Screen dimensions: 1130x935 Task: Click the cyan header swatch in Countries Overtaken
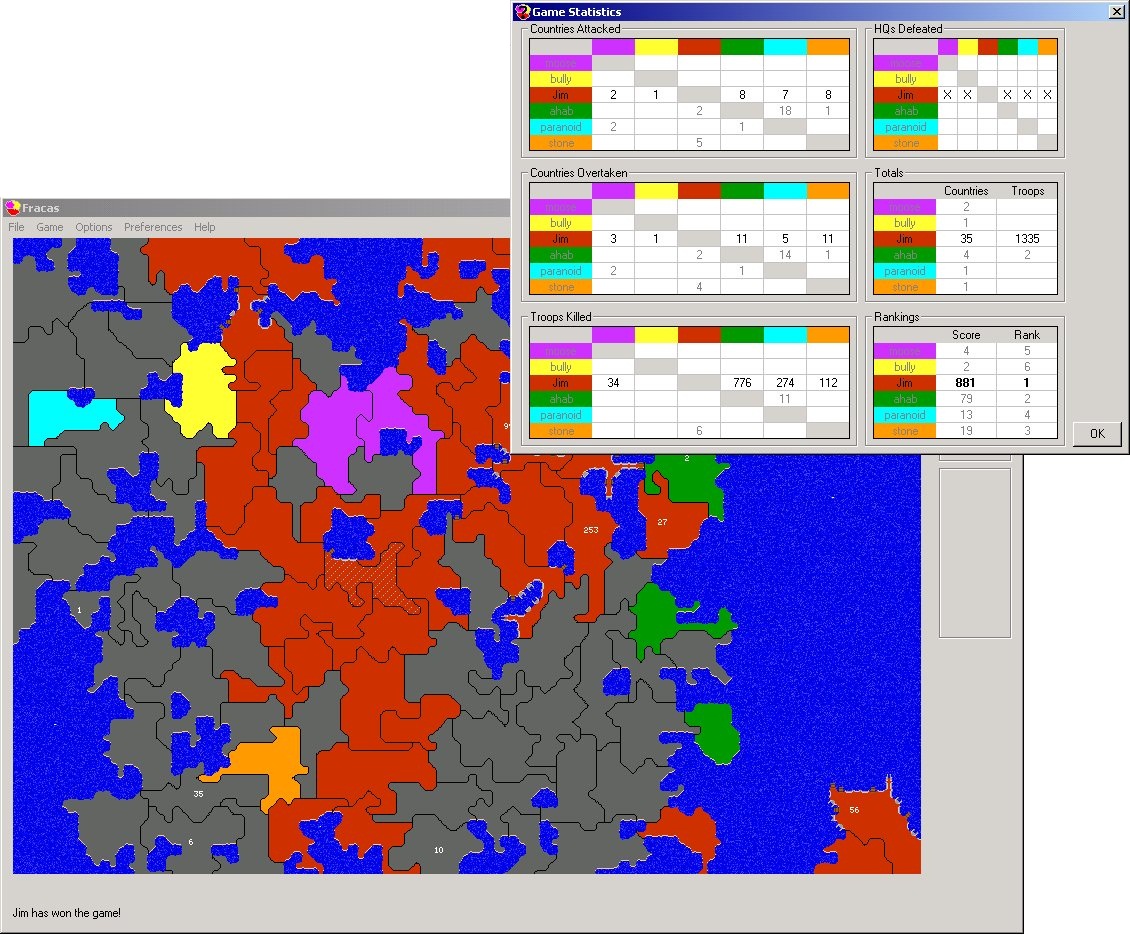click(x=785, y=191)
